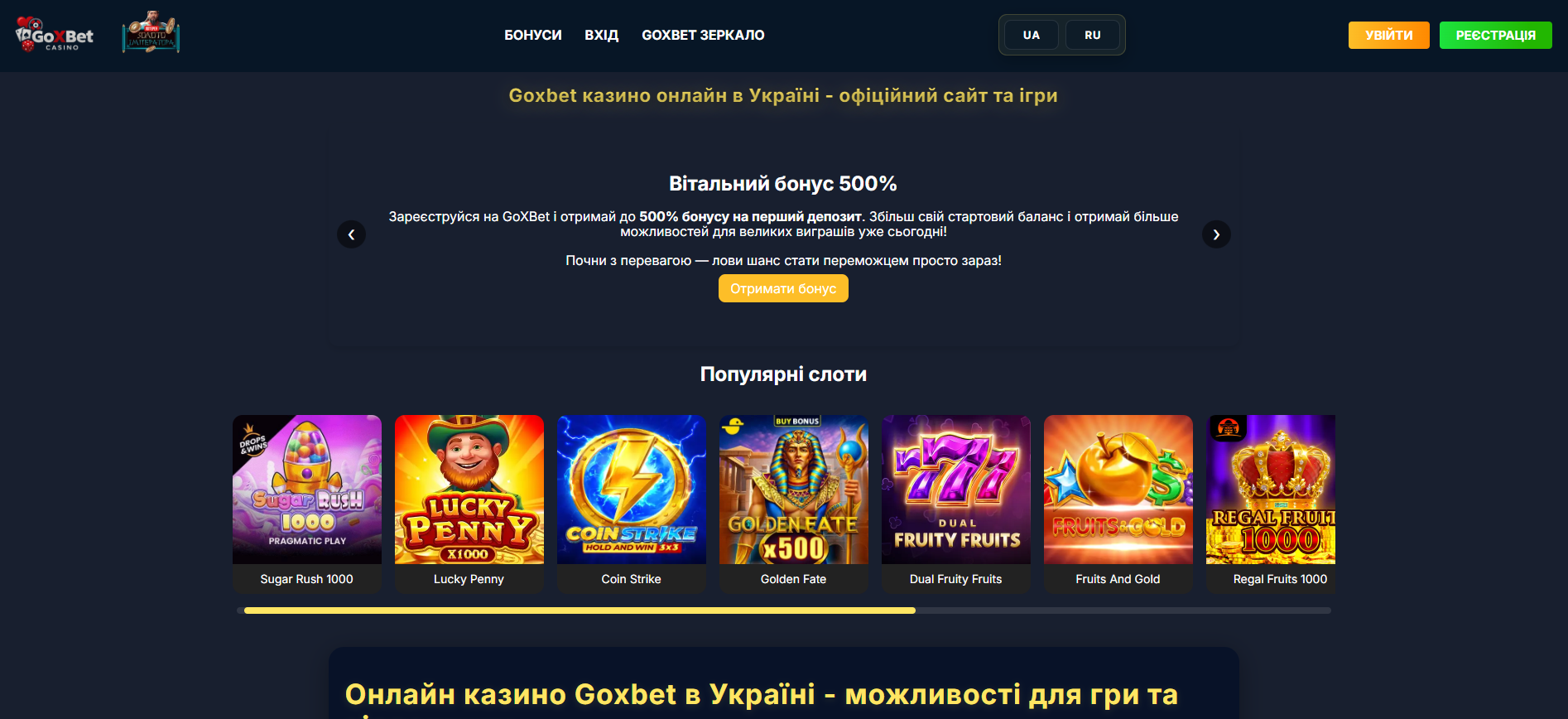Viewport: 1568px width, 719px height.
Task: Open the БОНУСИ menu item
Action: click(533, 35)
